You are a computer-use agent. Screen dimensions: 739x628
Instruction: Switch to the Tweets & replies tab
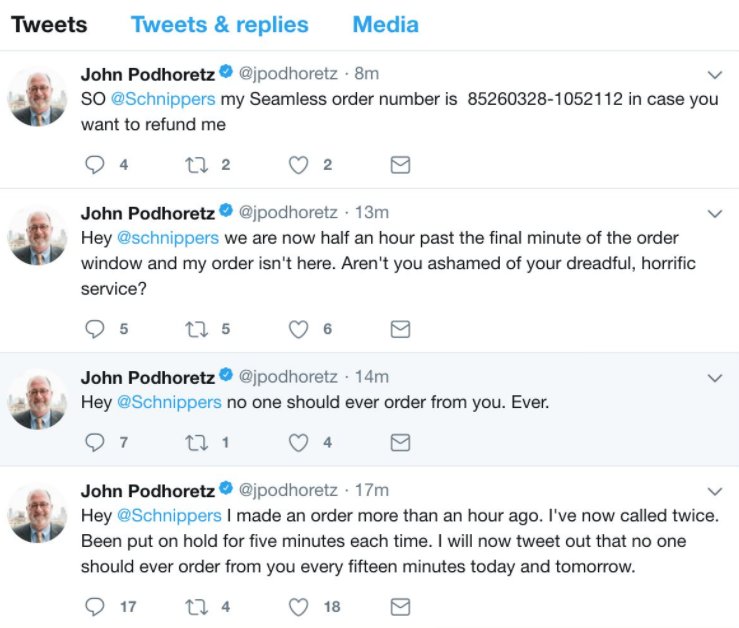coord(219,25)
